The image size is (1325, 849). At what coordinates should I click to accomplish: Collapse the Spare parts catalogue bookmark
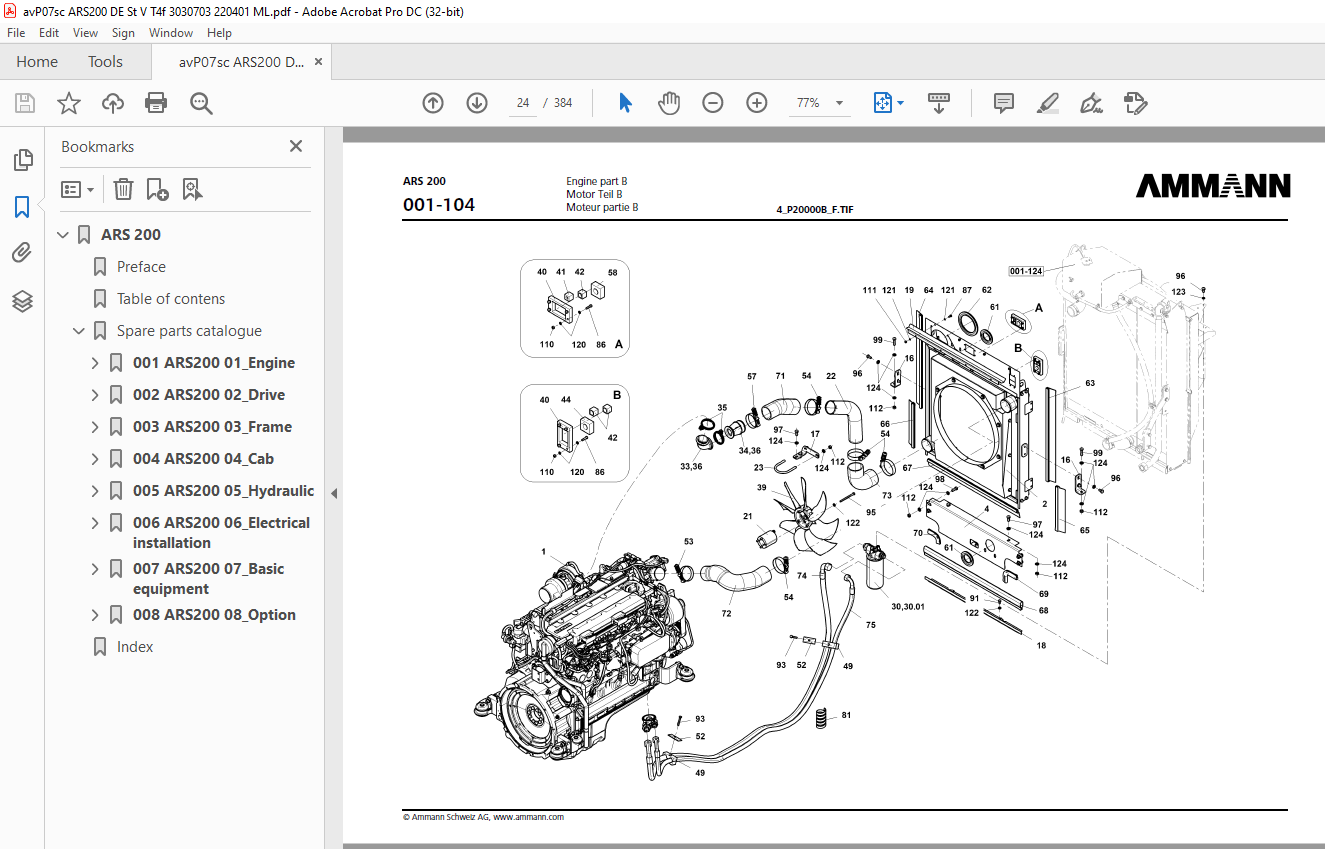point(79,331)
